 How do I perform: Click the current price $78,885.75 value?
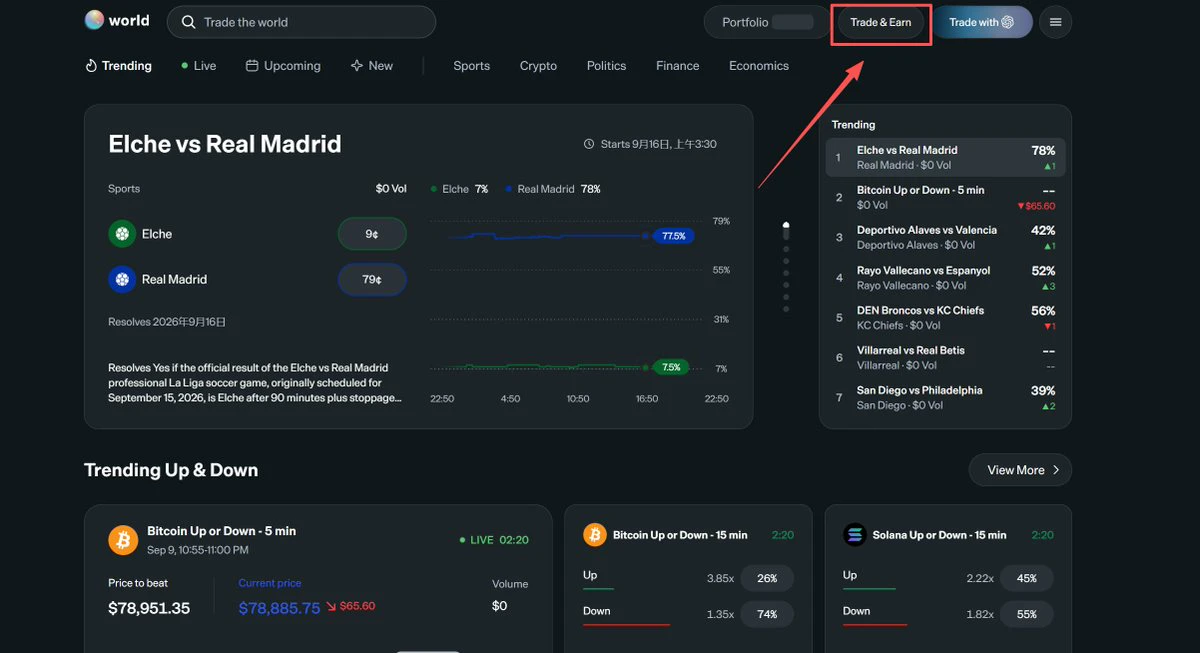279,607
